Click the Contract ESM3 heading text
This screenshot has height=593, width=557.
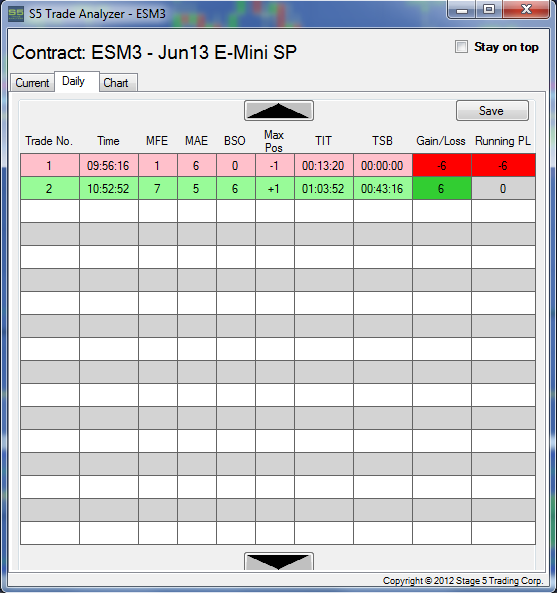click(154, 52)
